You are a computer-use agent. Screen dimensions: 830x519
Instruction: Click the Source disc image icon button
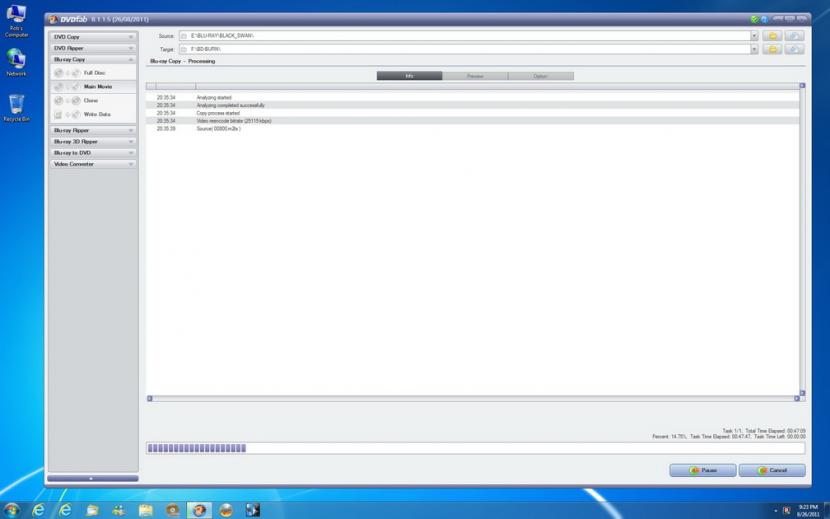795,35
